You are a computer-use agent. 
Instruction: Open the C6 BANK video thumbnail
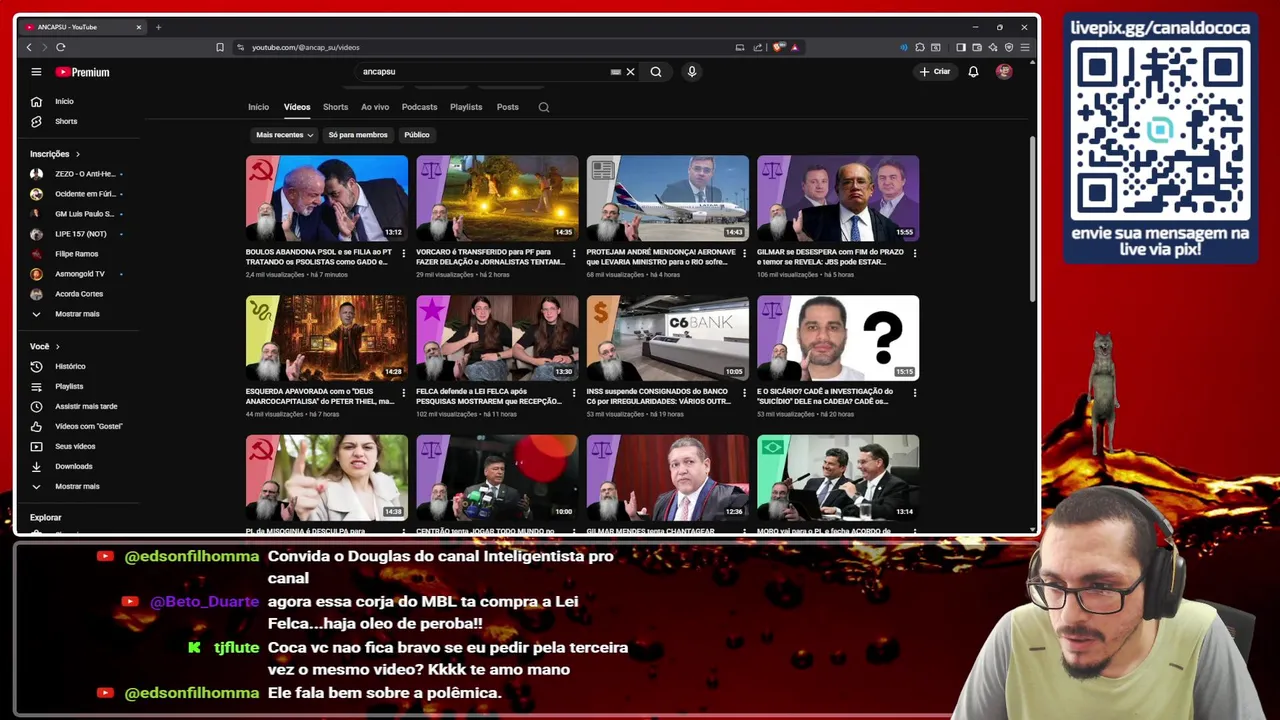tap(668, 338)
